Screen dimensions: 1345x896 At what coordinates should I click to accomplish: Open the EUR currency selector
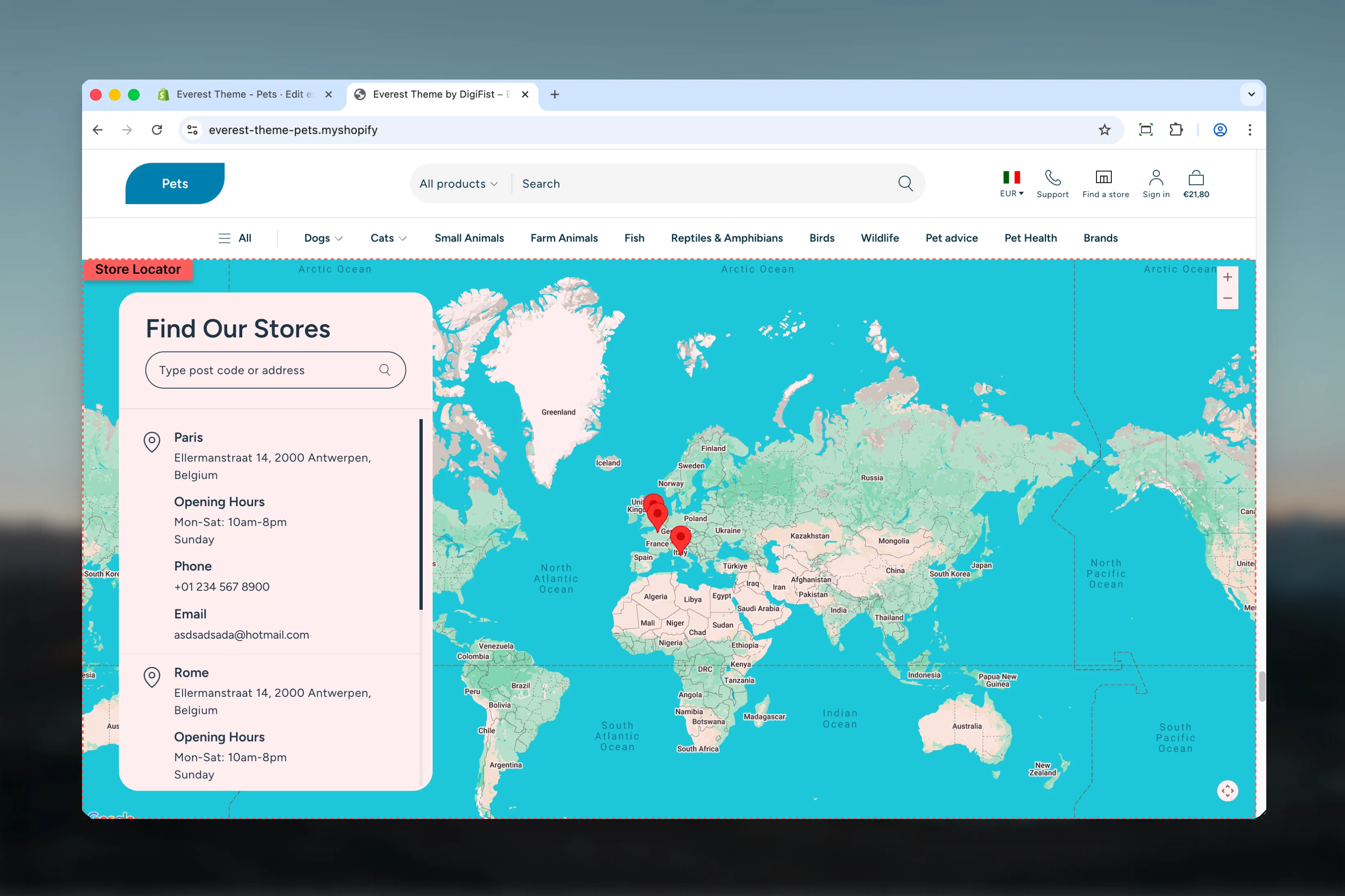coord(1011,184)
